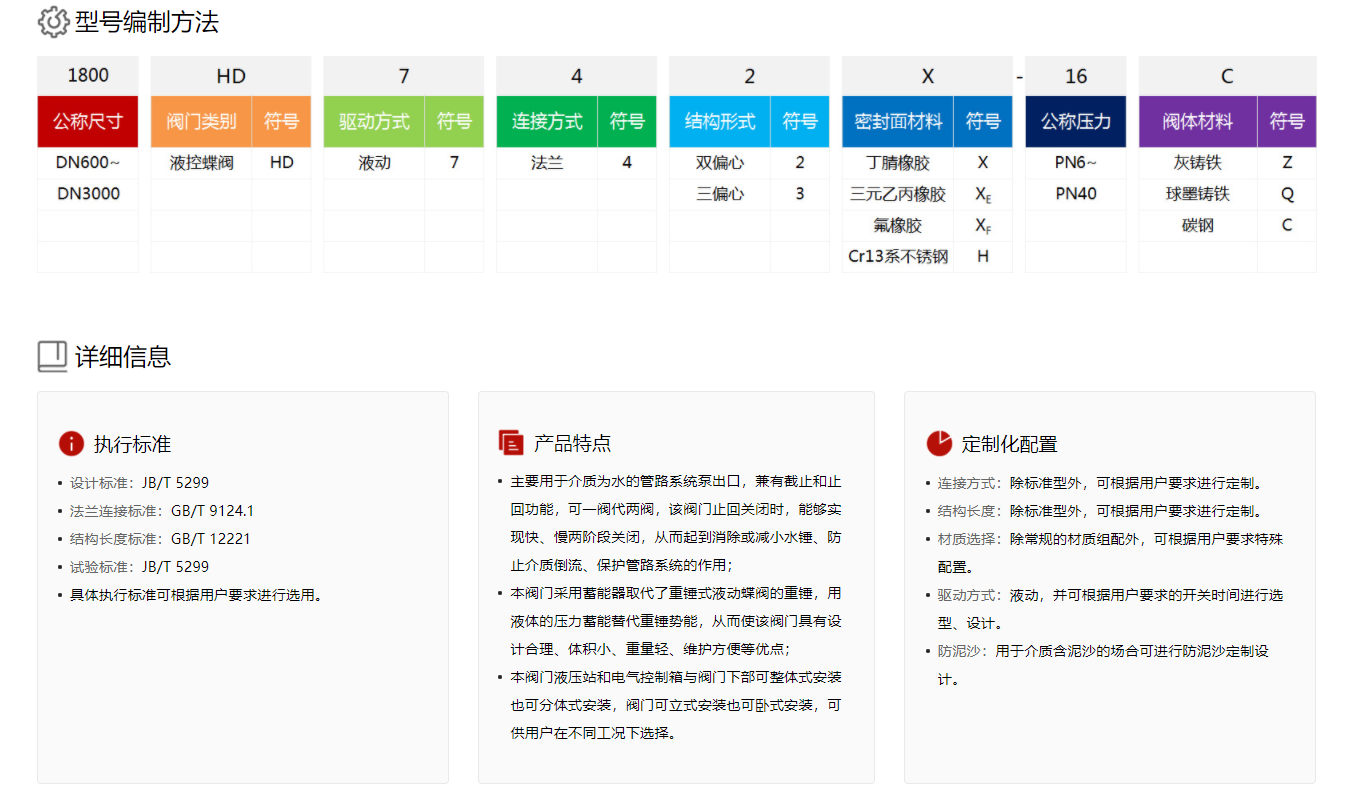This screenshot has height=801, width=1362.
Task: Select the 三偏心 row in 结构形式
Action: (x=720, y=194)
